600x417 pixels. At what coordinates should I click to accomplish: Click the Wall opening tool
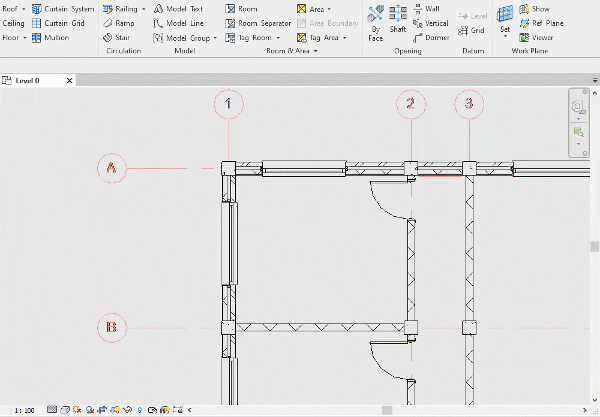[x=426, y=9]
